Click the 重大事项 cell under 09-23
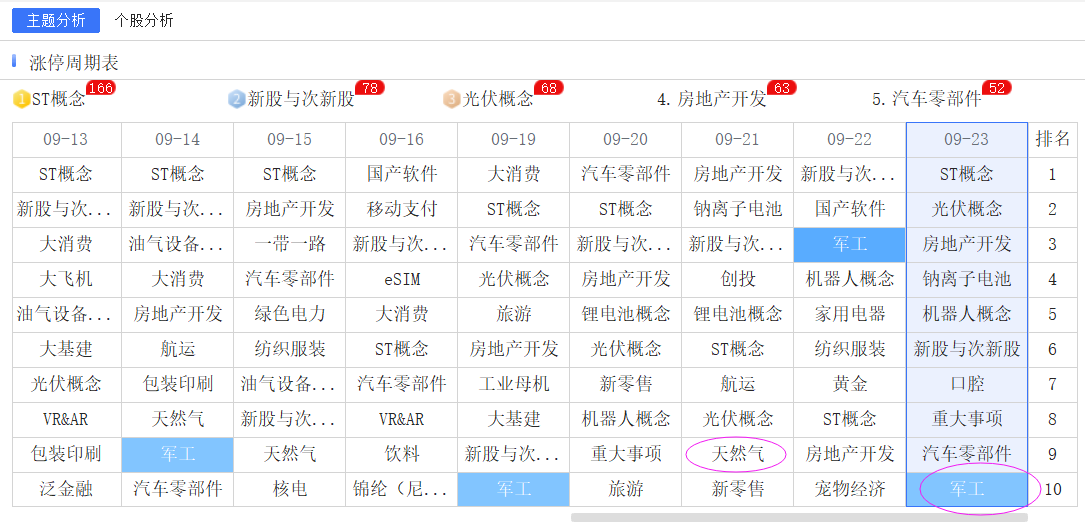The width and height of the screenshot is (1085, 522). pos(967,420)
